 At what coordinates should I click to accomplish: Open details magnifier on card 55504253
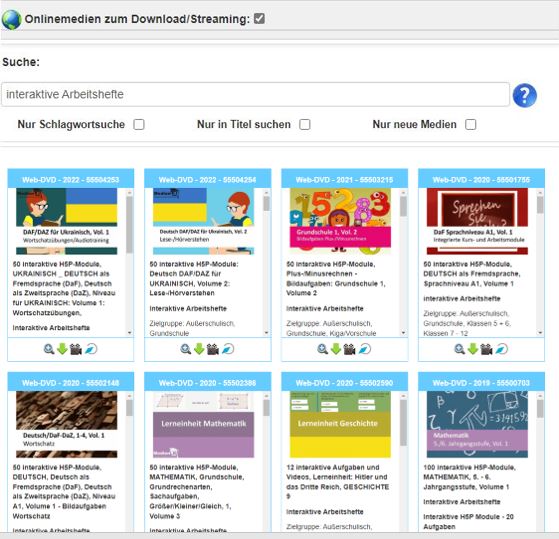click(x=49, y=349)
